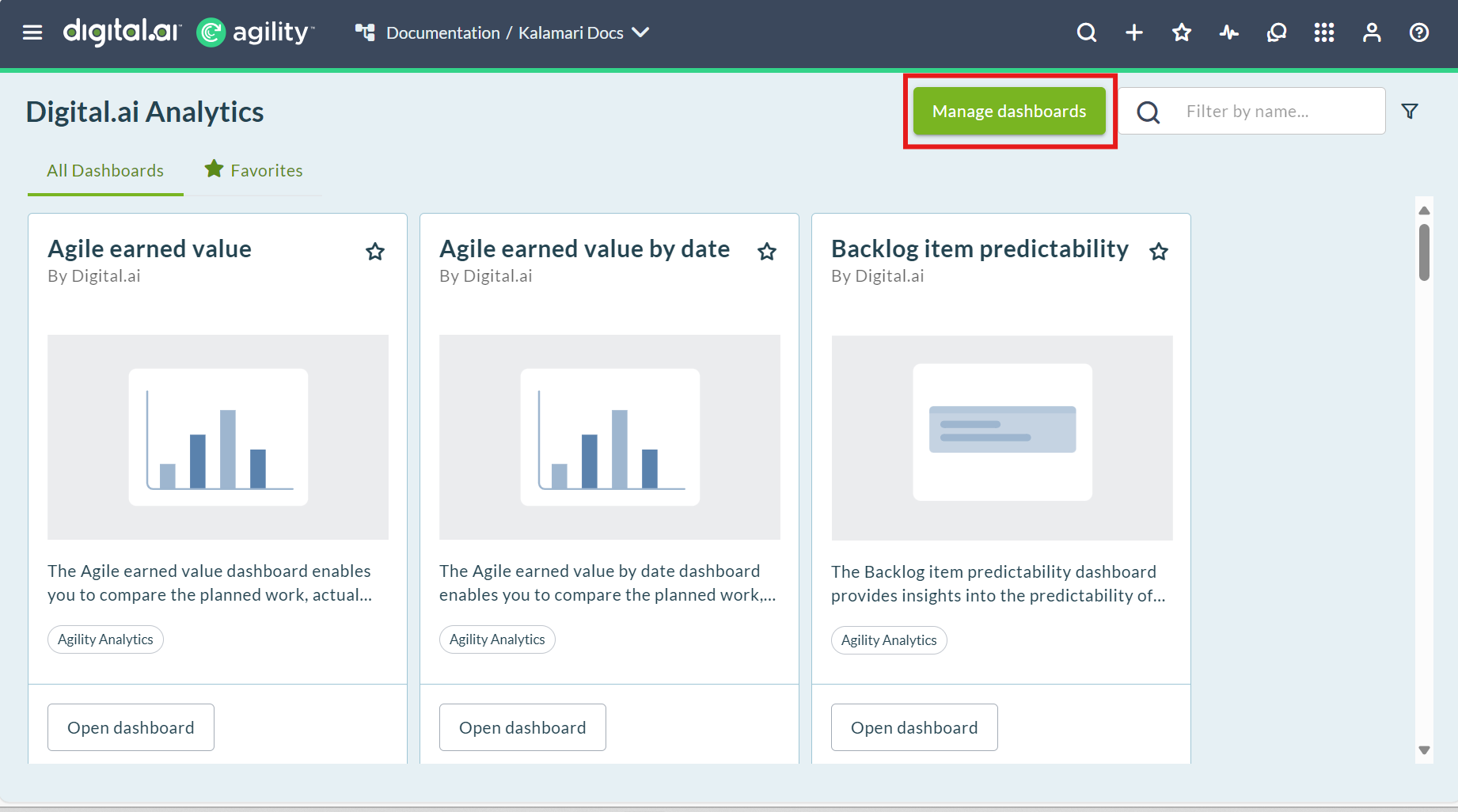1458x812 pixels.
Task: Click the Agile earned value chart thumbnail
Action: click(218, 437)
